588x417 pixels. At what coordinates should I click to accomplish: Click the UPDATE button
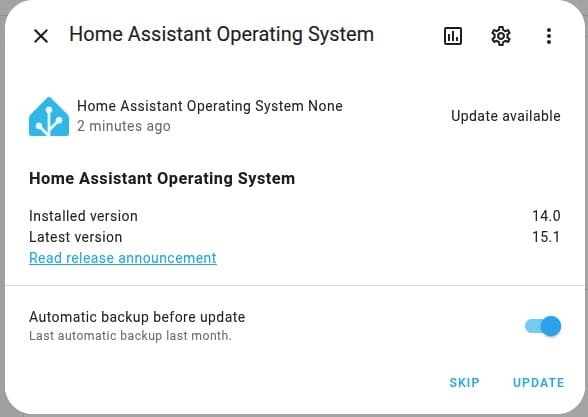[538, 382]
